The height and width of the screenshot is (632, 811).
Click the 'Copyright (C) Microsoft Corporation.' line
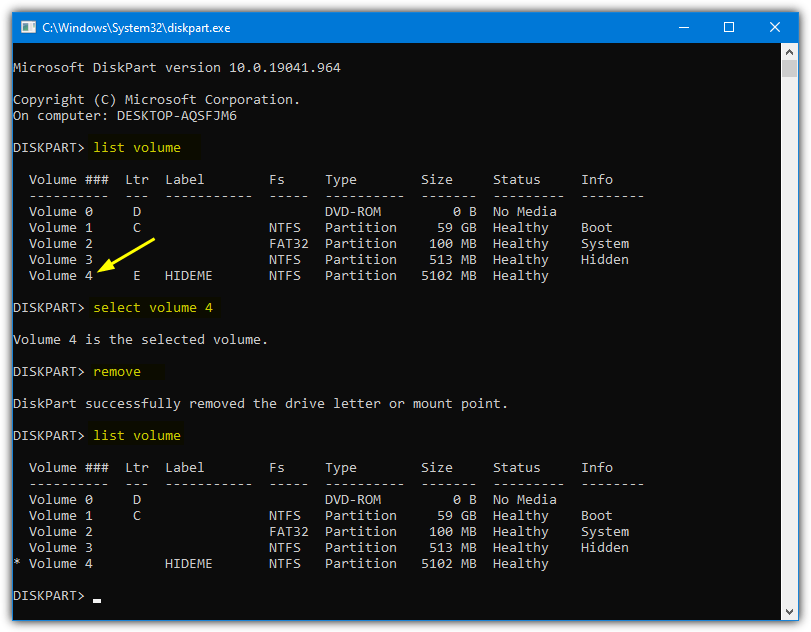pyautogui.click(x=156, y=100)
